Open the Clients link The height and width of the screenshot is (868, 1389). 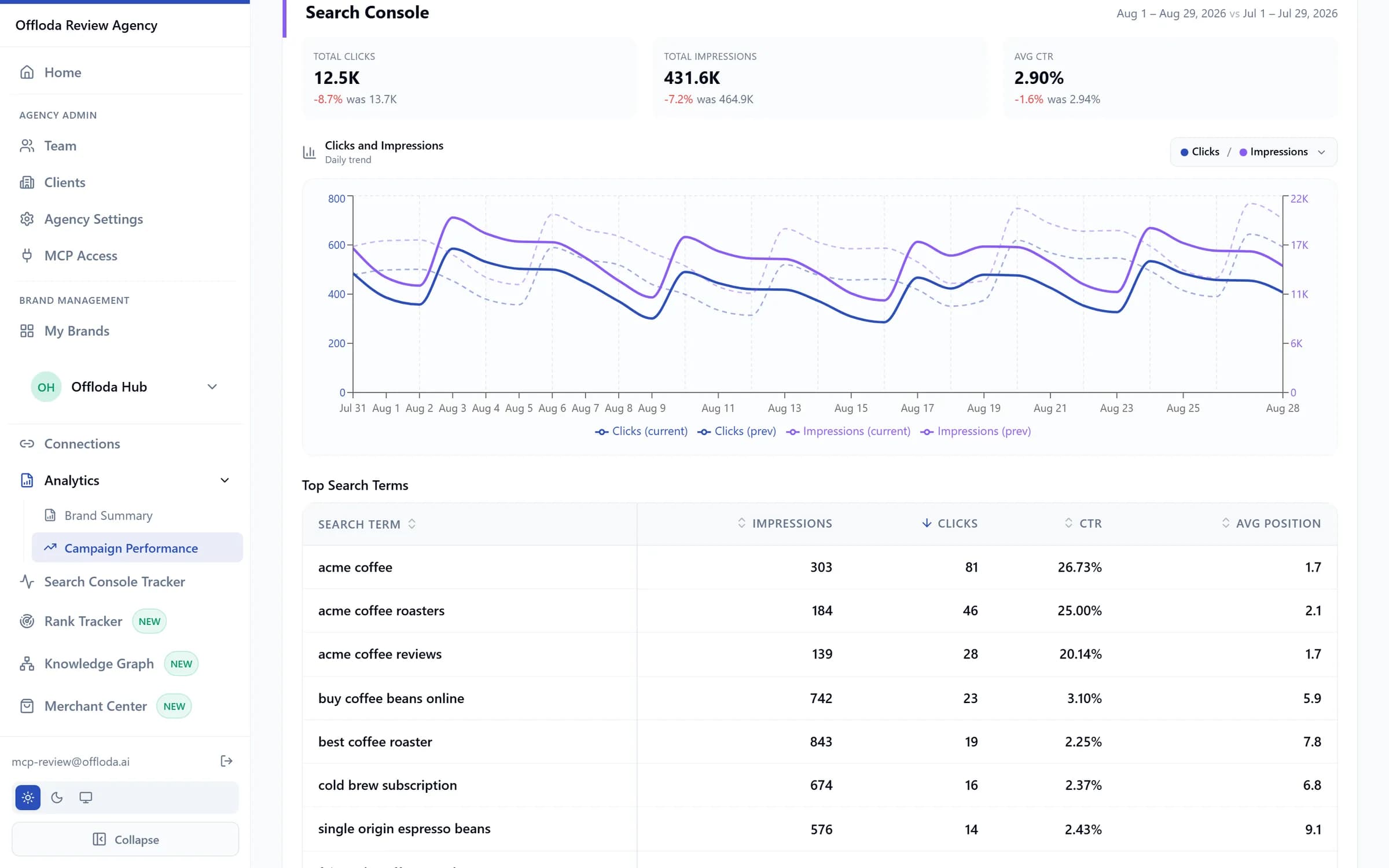click(64, 182)
